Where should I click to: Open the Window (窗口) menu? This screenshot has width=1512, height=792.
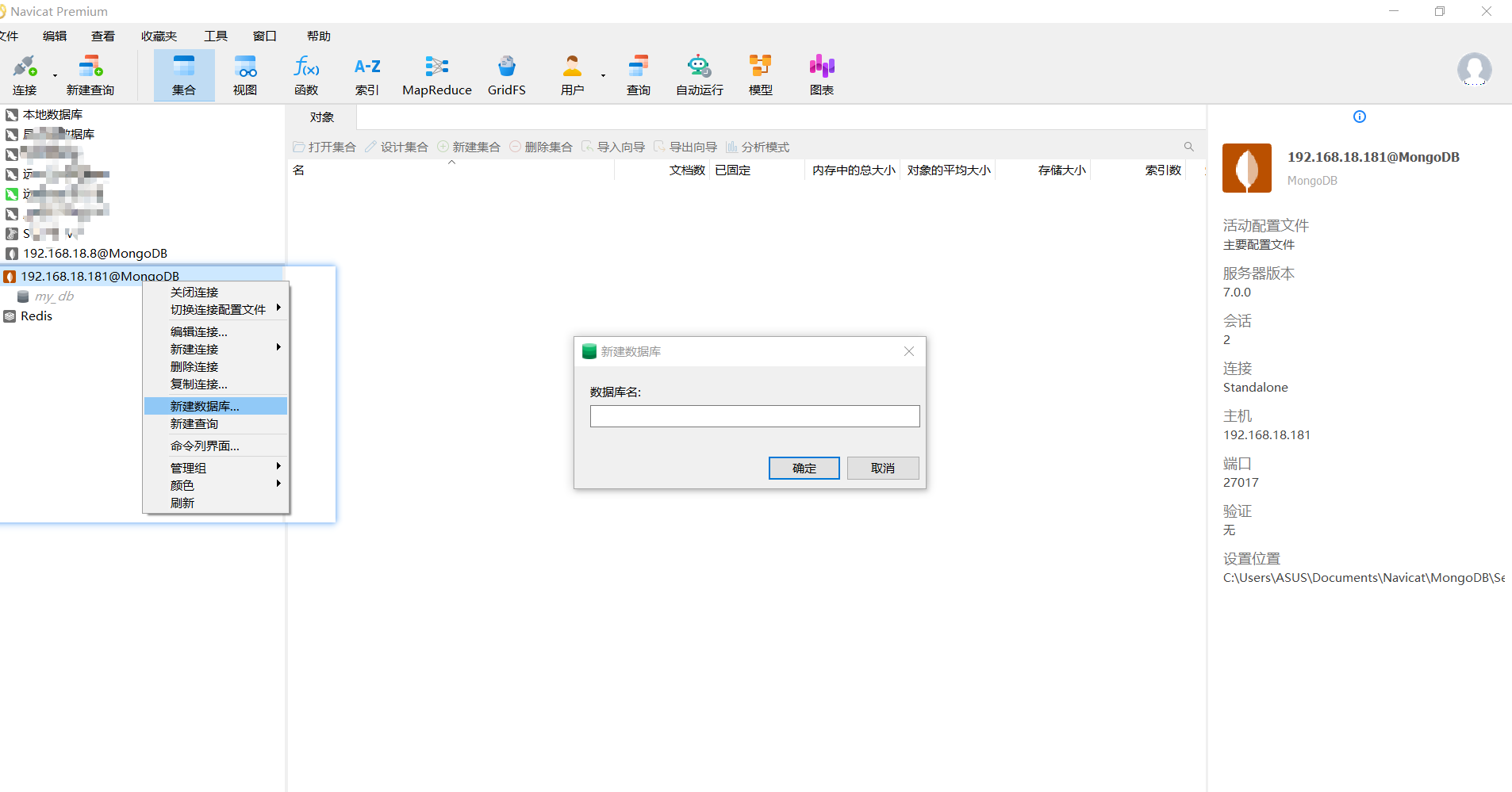coord(265,36)
